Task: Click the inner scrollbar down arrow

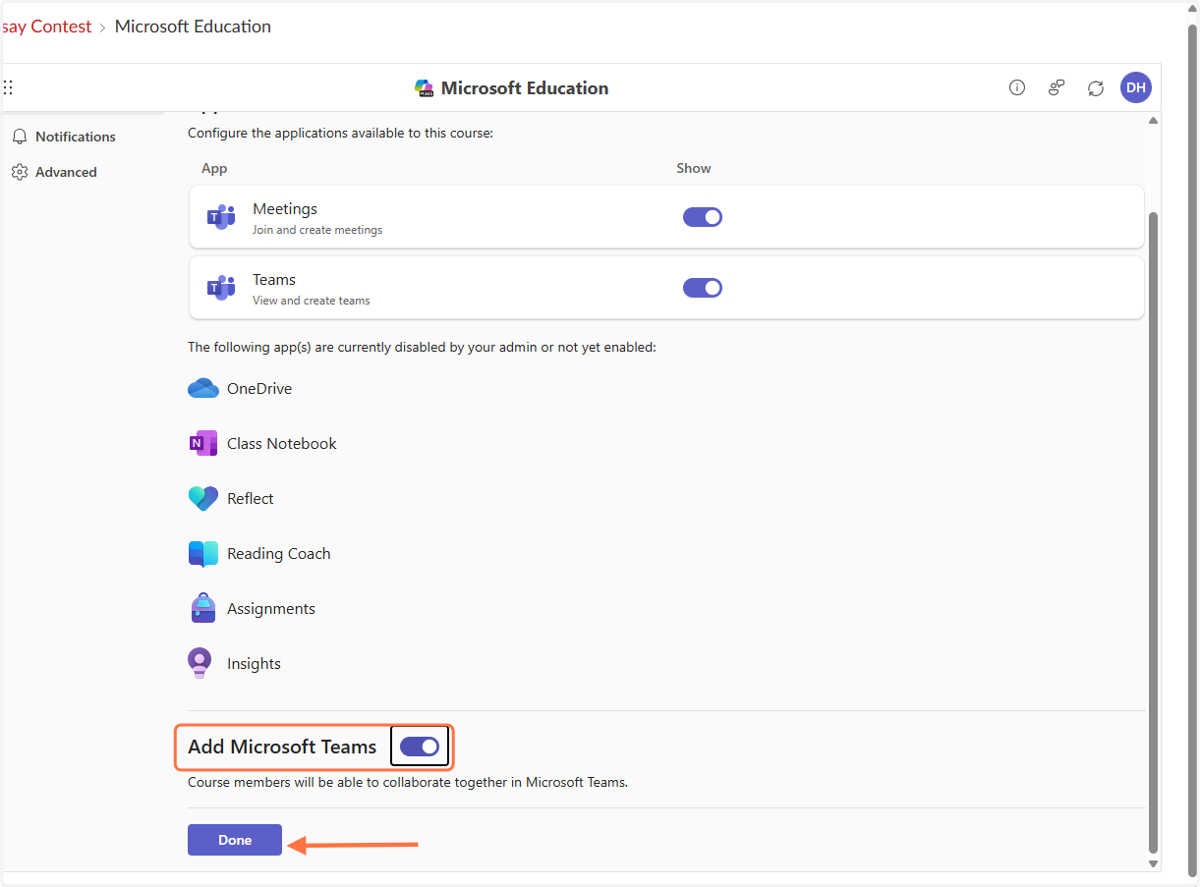Action: pos(1153,863)
